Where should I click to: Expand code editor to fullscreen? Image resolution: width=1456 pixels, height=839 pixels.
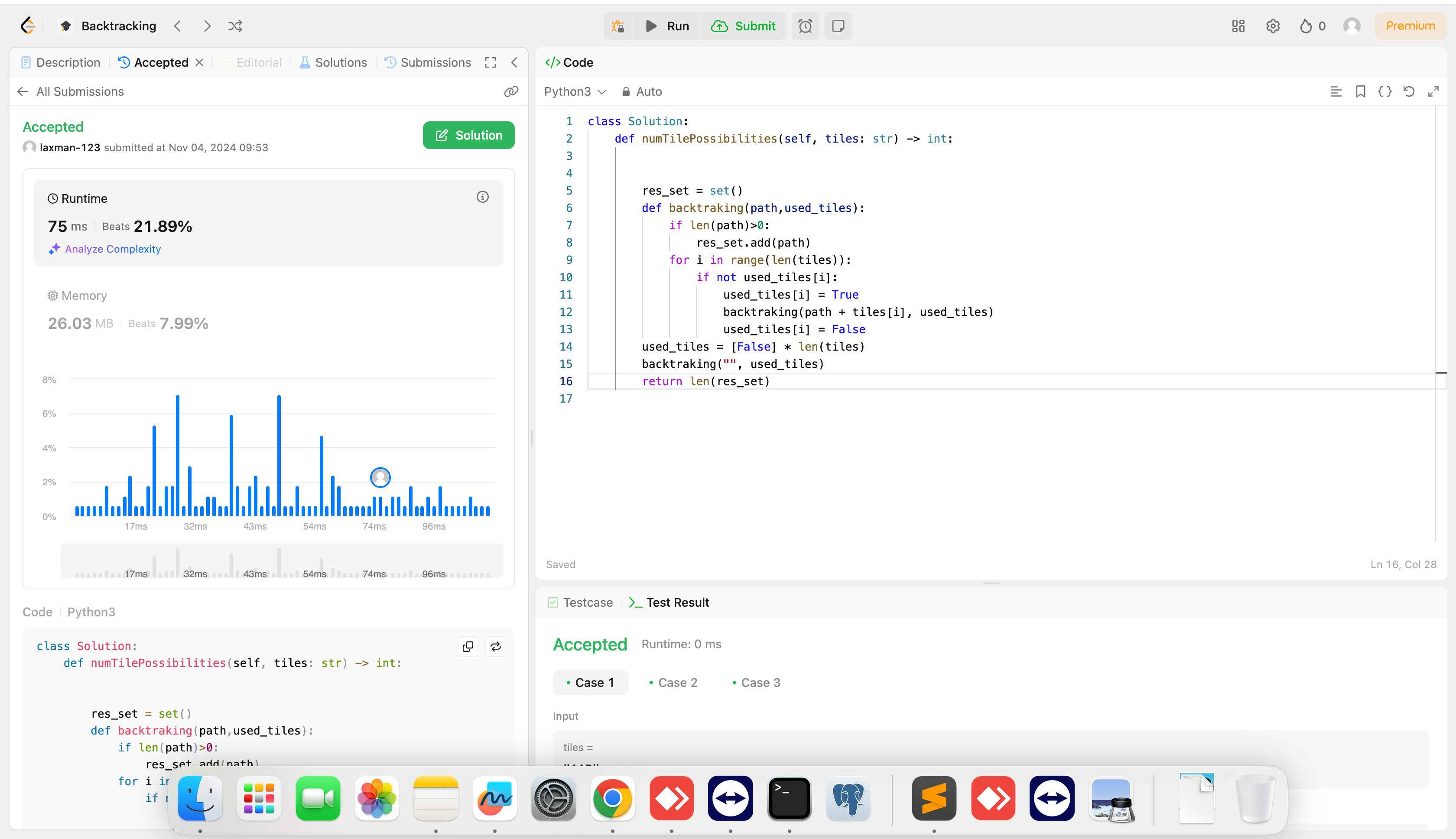point(1433,91)
